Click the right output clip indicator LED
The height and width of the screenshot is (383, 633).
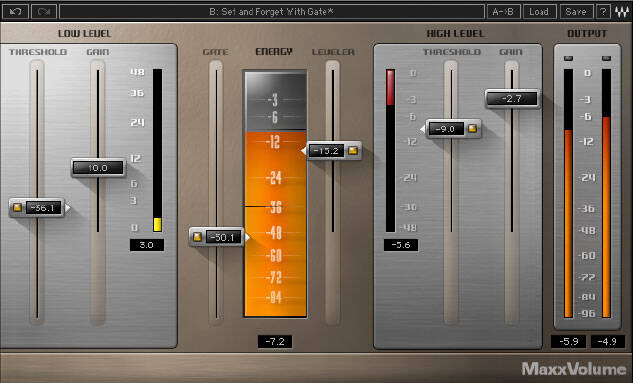tap(606, 59)
